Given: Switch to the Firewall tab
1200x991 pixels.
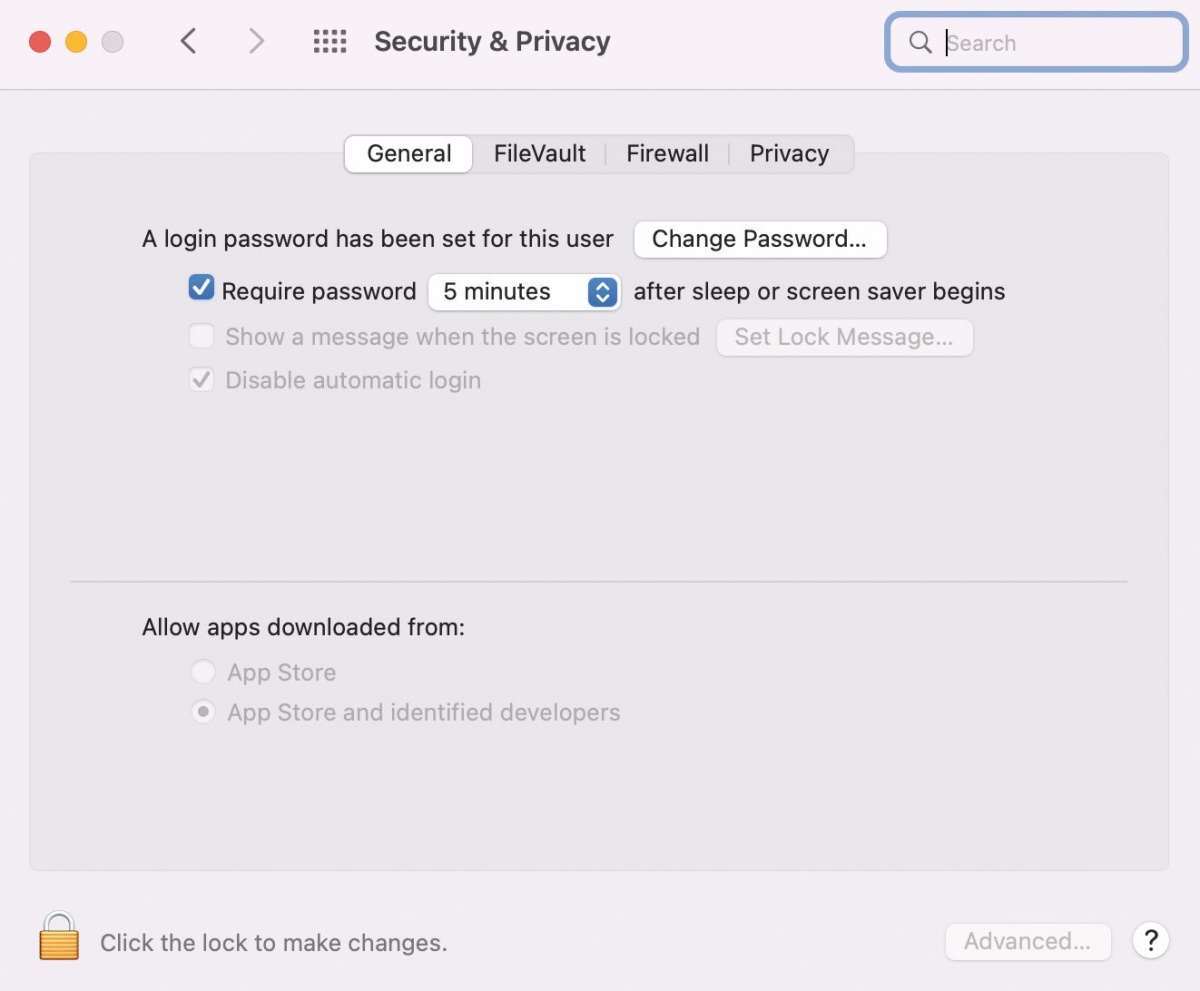Looking at the screenshot, I should point(668,154).
